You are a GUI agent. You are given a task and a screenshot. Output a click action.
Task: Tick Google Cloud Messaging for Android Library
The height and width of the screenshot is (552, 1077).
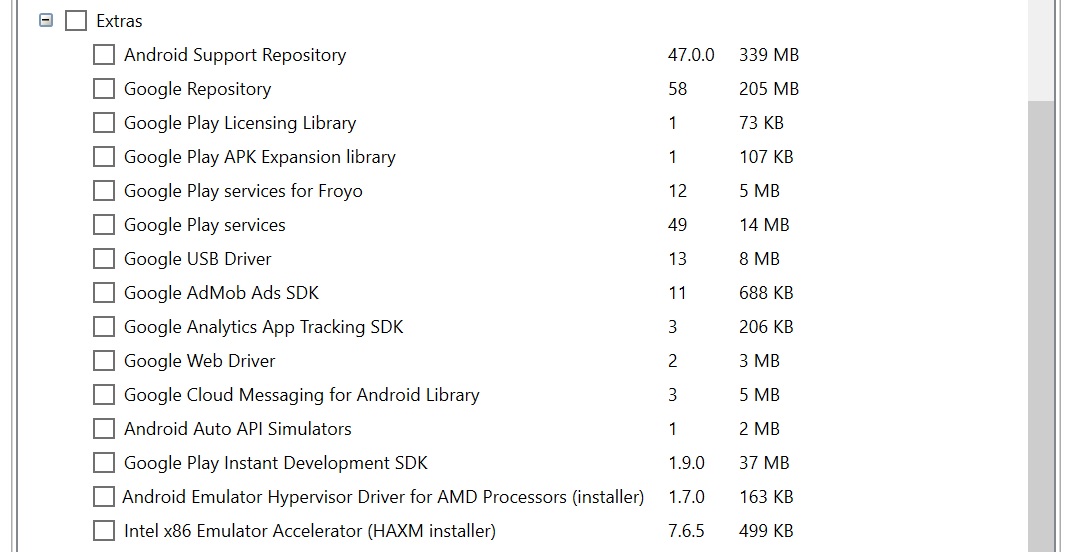tap(104, 394)
